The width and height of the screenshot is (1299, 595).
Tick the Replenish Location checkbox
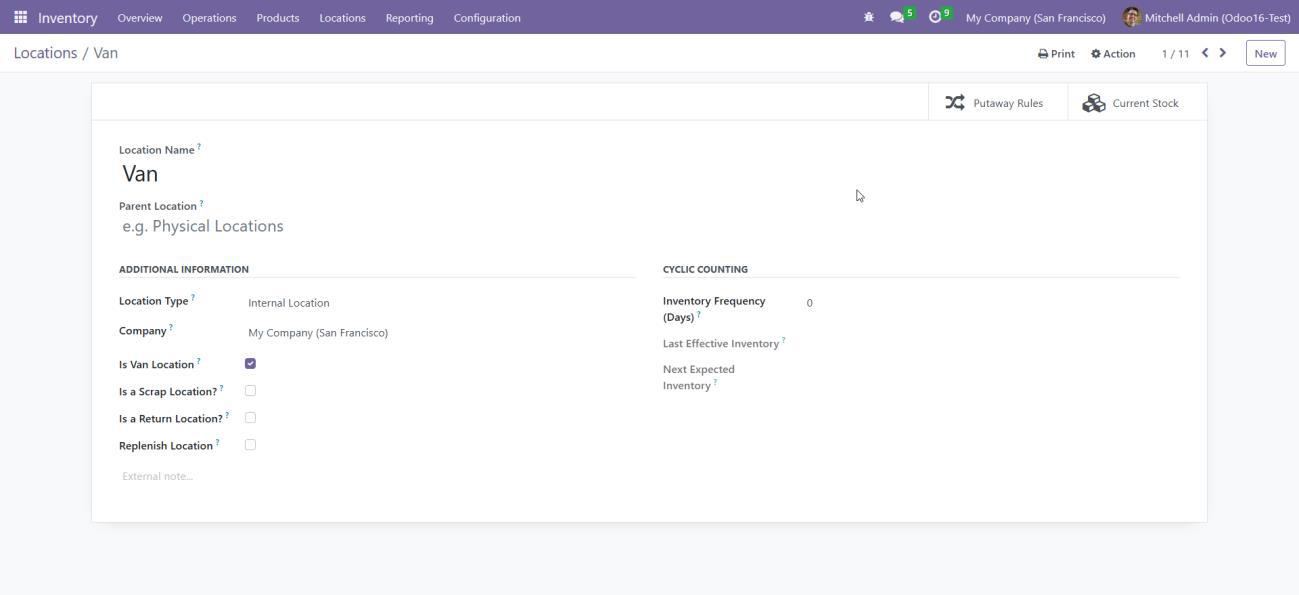(250, 445)
